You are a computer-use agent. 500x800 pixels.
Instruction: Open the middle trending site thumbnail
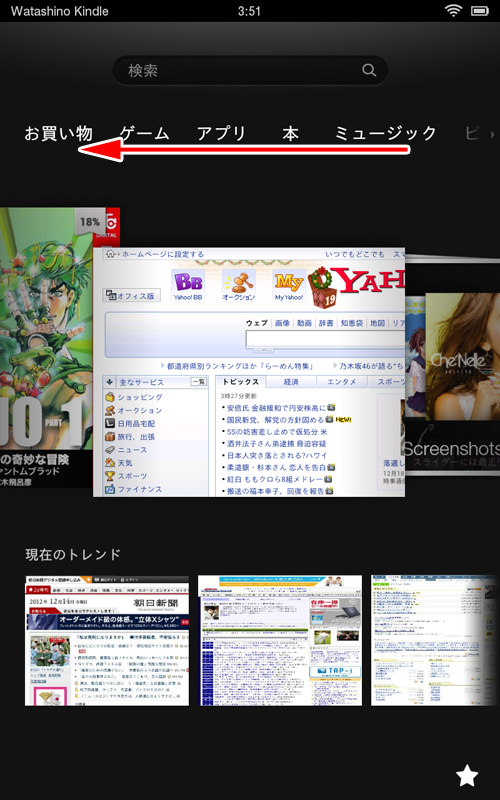pyautogui.click(x=280, y=641)
